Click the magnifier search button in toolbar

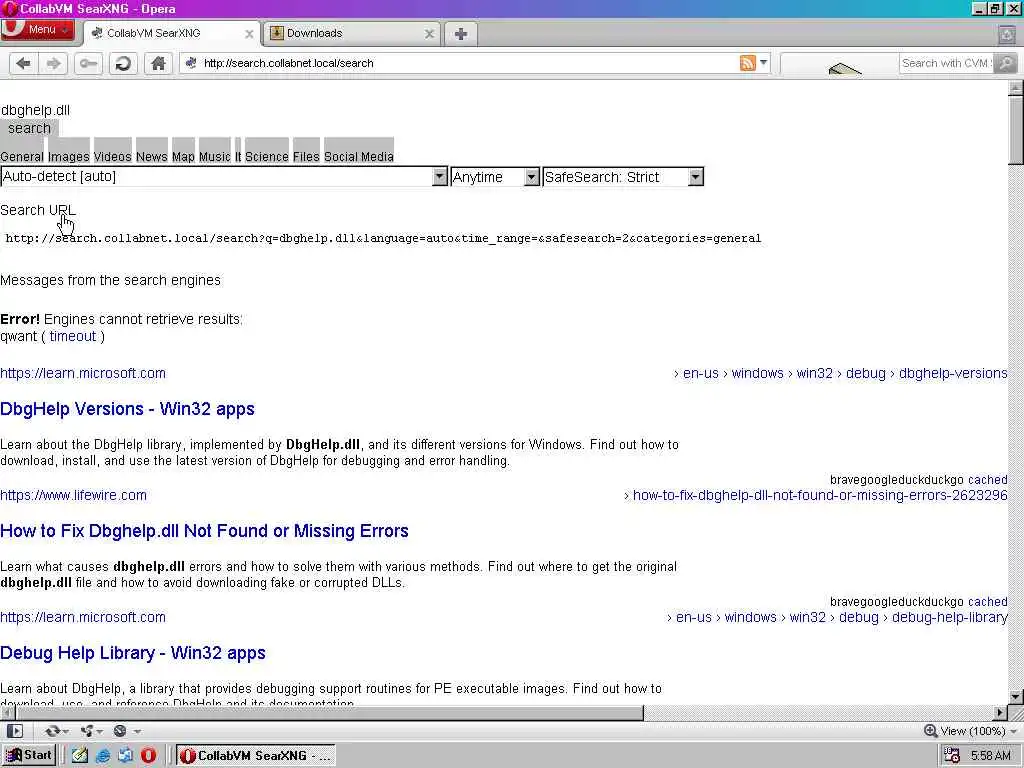[1006, 63]
